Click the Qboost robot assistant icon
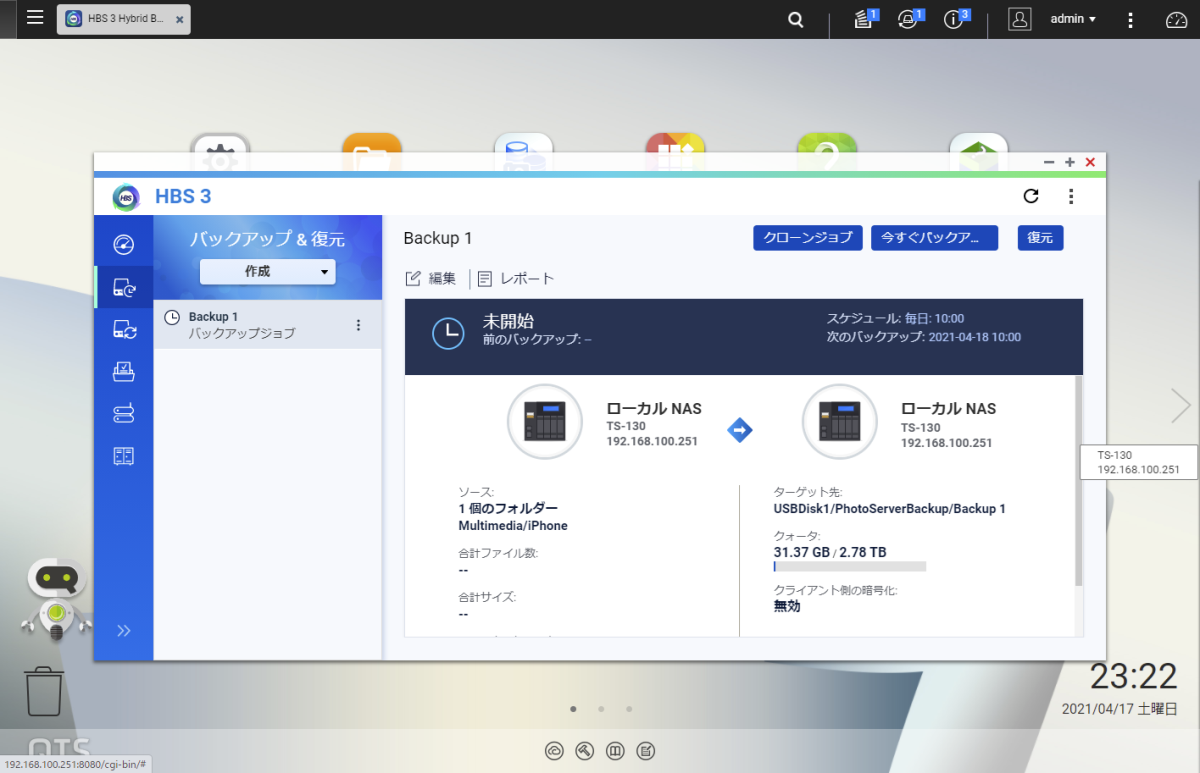Image resolution: width=1200 pixels, height=773 pixels. click(56, 598)
